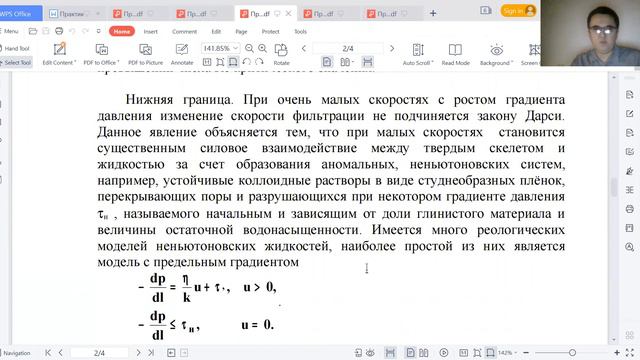Screen dimensions: 640x360
Task: Undo last action in quick access toolbar
Action: tap(72, 31)
